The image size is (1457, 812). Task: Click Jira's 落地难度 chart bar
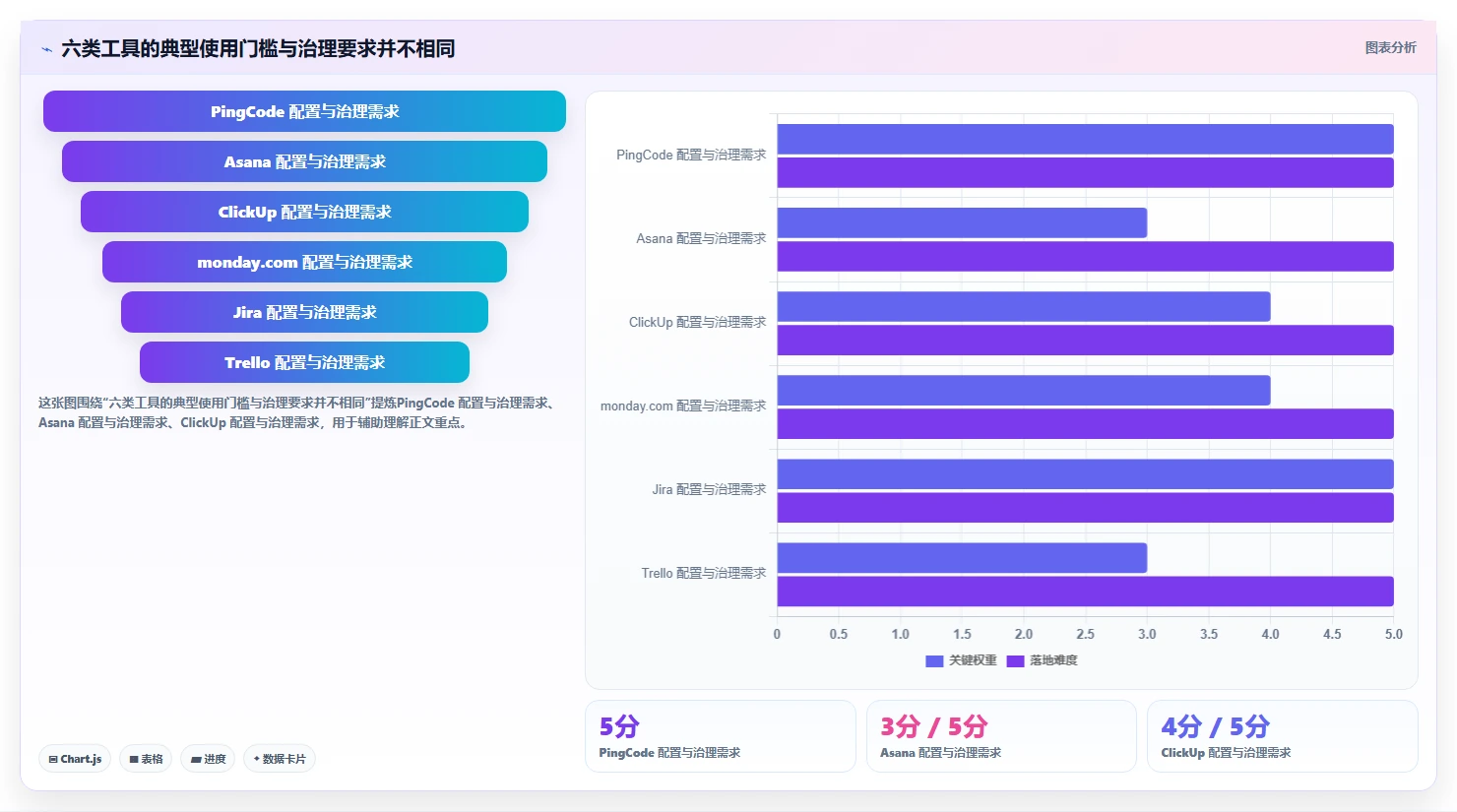(x=1085, y=508)
